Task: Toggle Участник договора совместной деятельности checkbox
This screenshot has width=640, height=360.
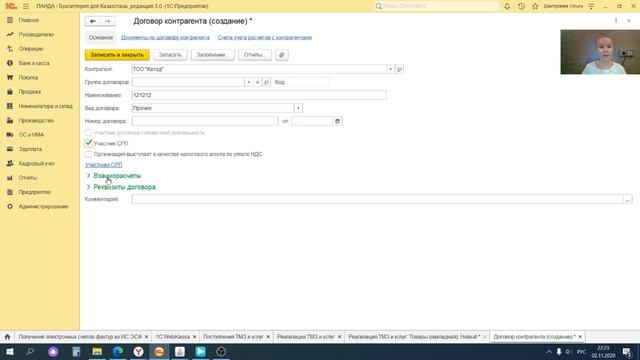Action: click(88, 133)
